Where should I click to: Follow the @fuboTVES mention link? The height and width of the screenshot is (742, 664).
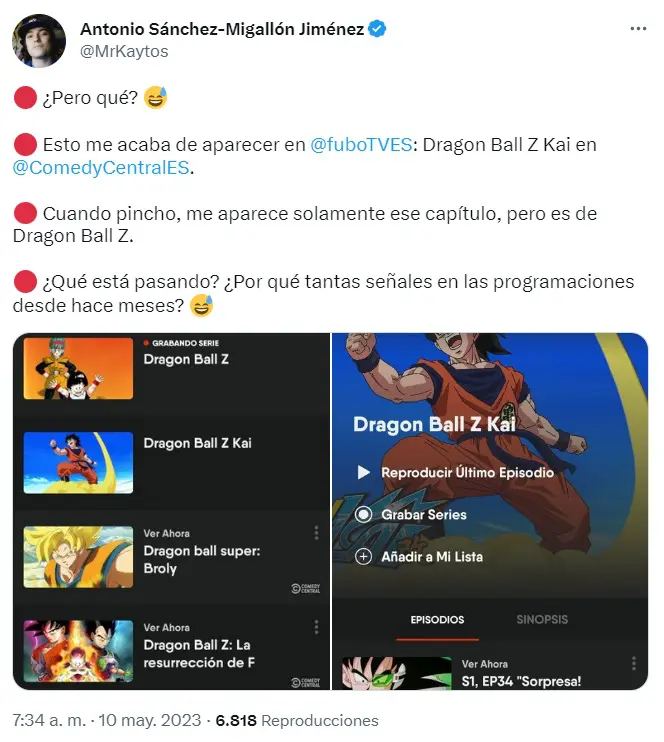coord(361,145)
